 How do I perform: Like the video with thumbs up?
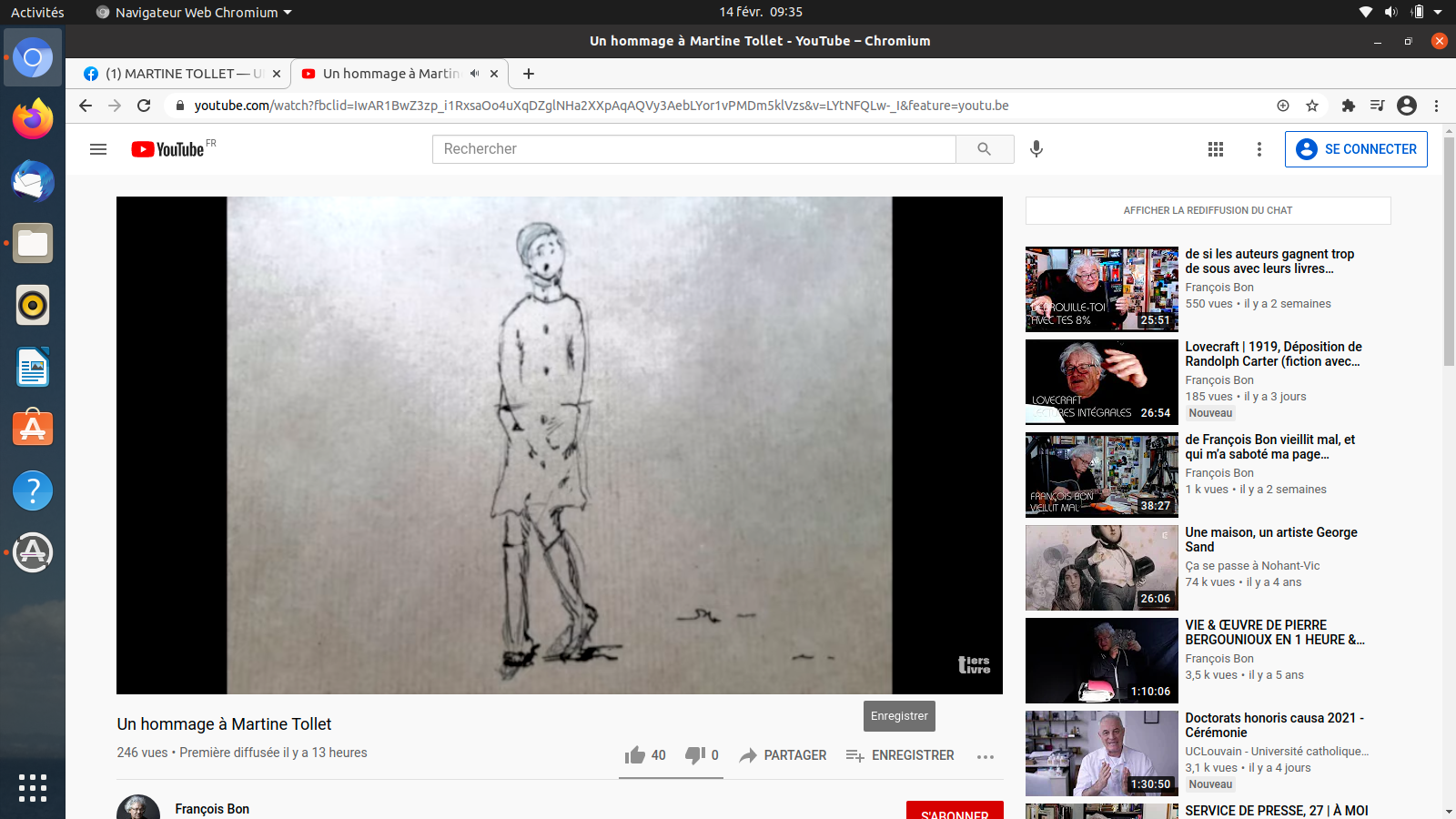[x=635, y=755]
